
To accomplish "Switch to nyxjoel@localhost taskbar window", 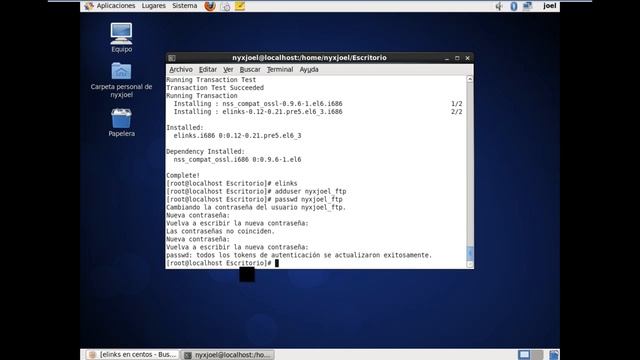I will [228, 355].
